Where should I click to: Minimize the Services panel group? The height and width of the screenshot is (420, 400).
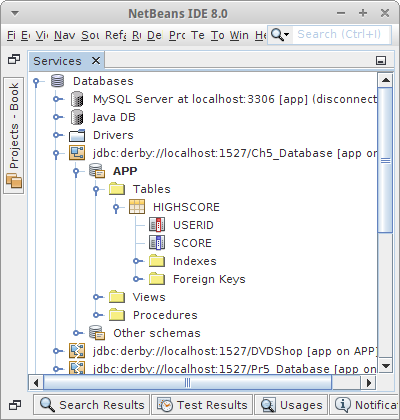(381, 61)
